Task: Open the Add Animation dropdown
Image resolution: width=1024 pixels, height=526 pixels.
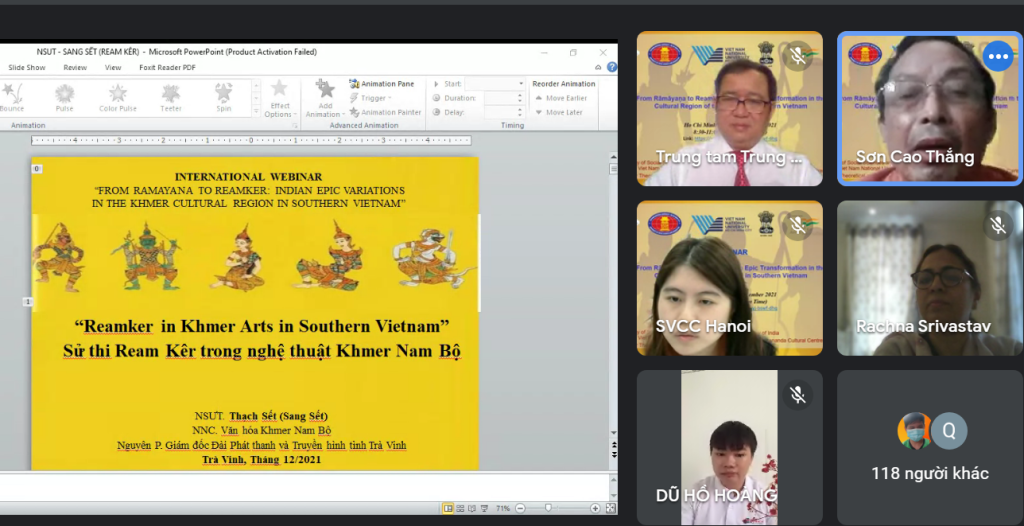Action: [324, 99]
